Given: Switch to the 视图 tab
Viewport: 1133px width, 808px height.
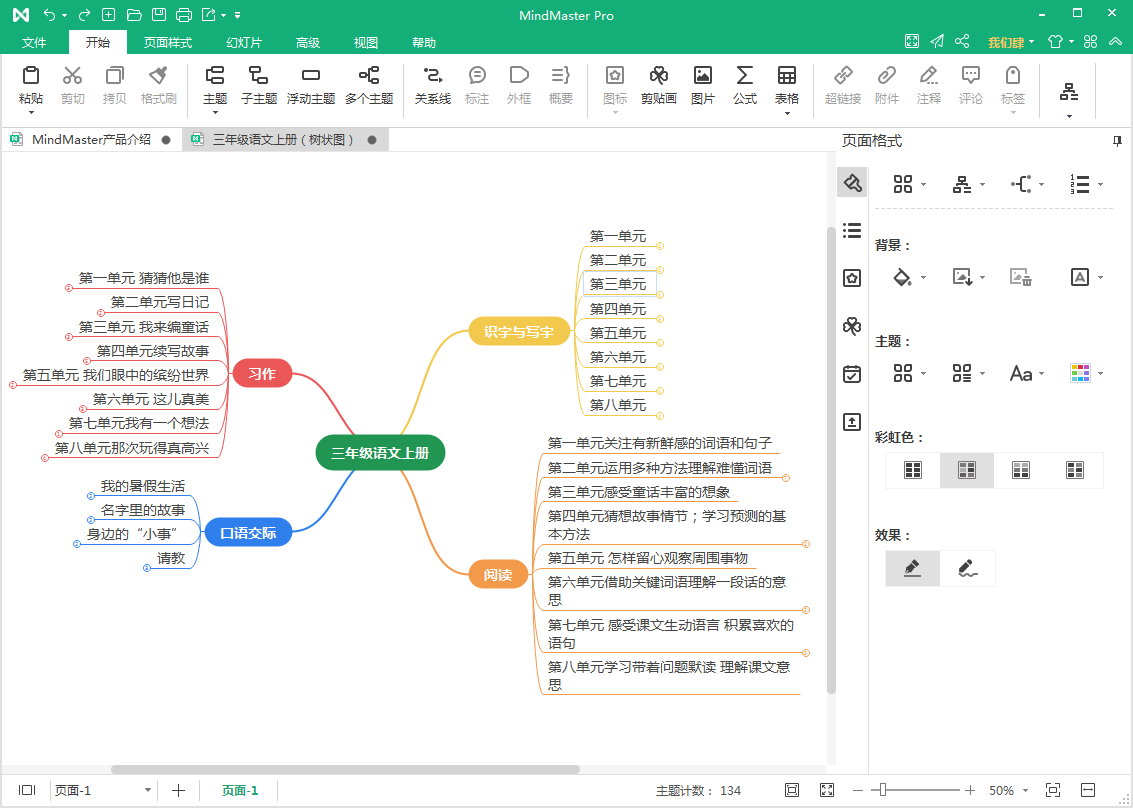Looking at the screenshot, I should (366, 43).
